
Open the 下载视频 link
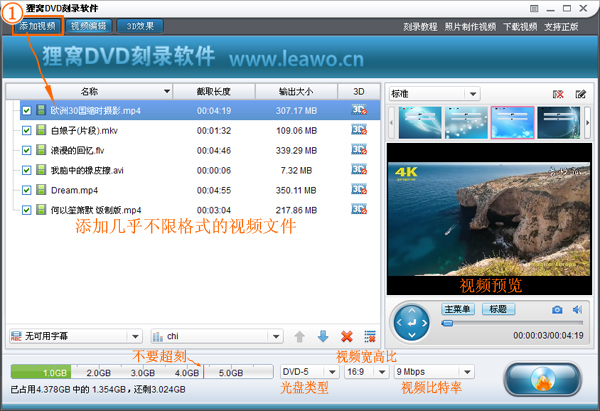point(520,27)
